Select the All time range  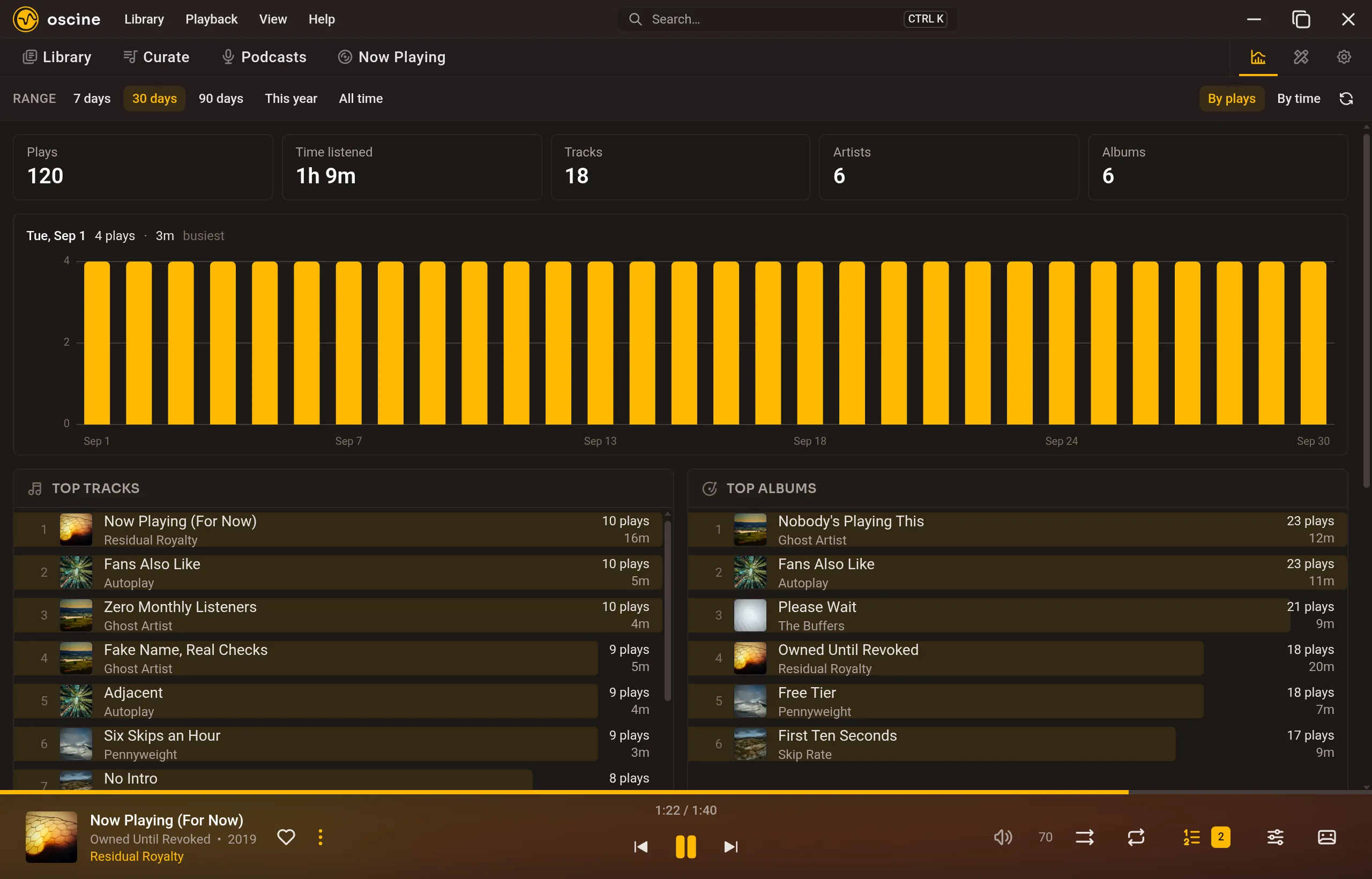coord(361,99)
